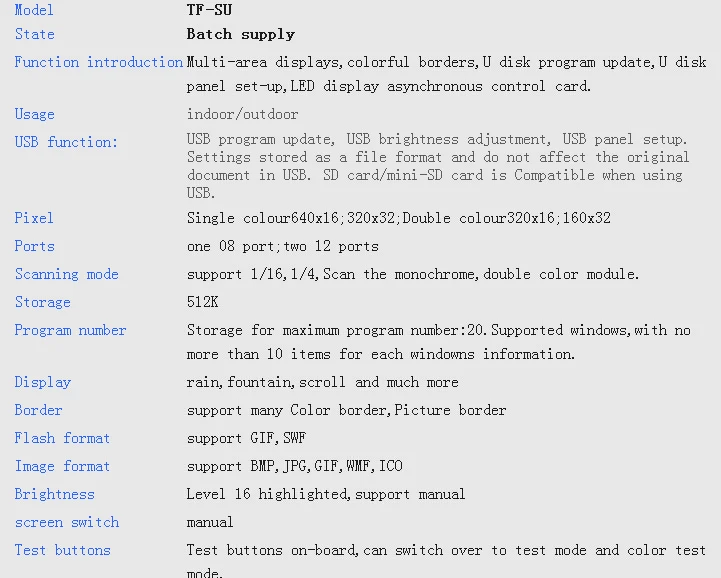Click the Ports label
Viewport: 721px width, 578px height.
35,246
